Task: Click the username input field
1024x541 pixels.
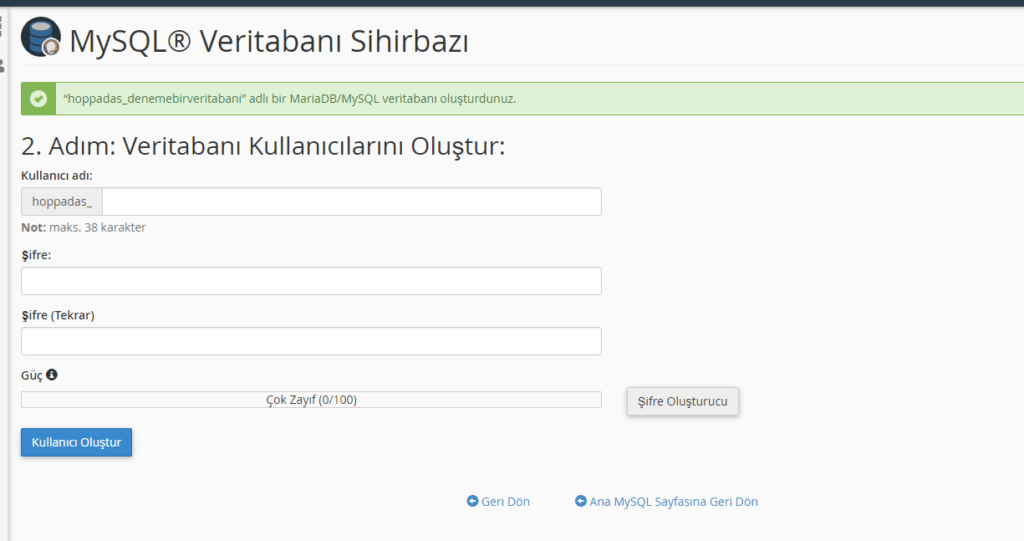Action: click(x=351, y=201)
